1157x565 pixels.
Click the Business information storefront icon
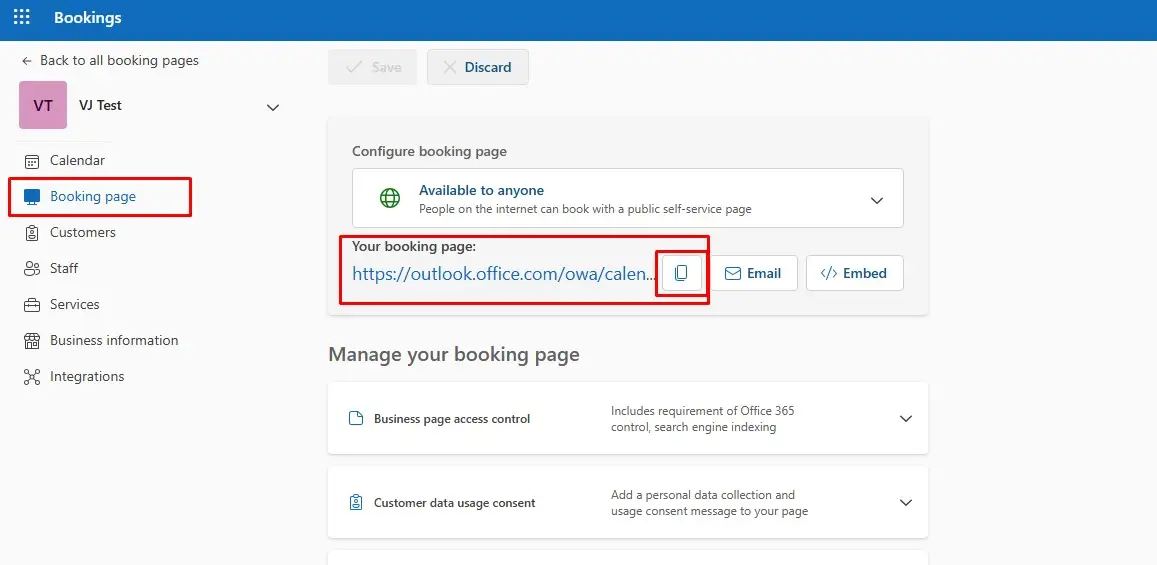click(32, 341)
